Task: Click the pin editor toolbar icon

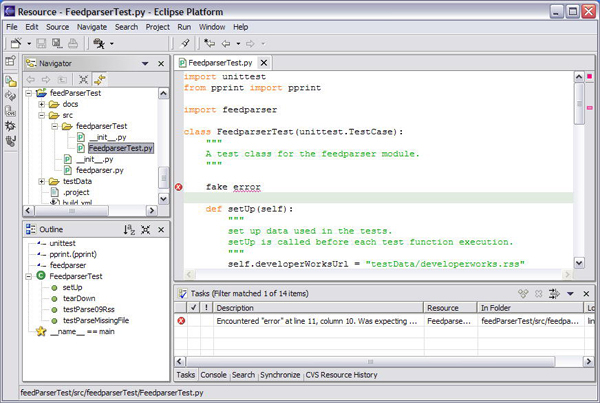Action: pyautogui.click(x=185, y=43)
